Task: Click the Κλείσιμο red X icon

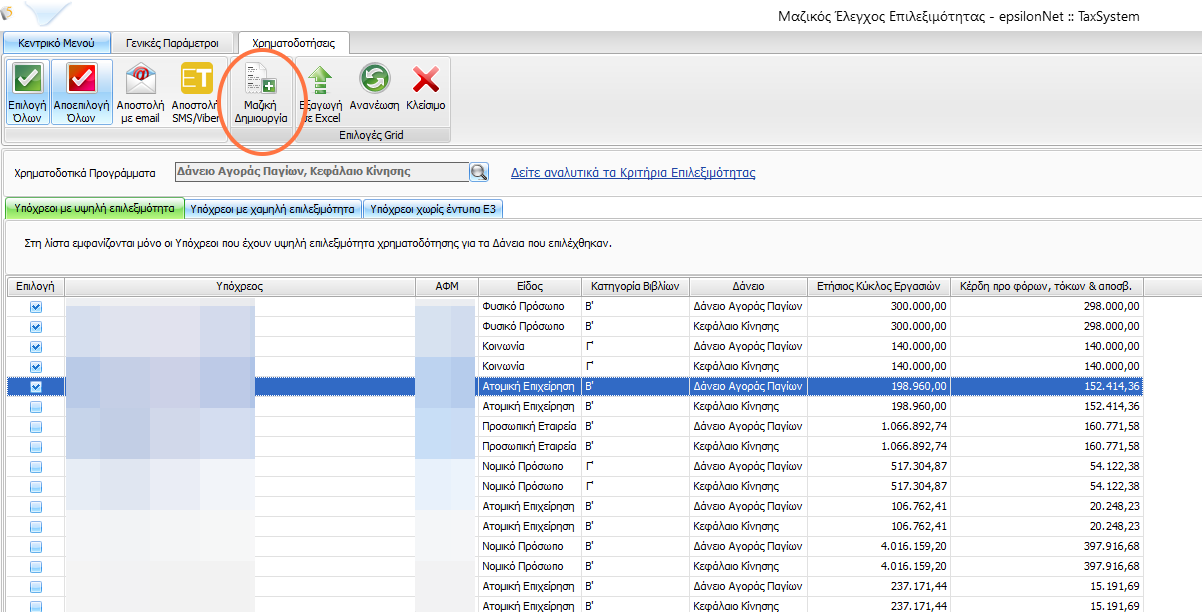Action: (x=426, y=79)
